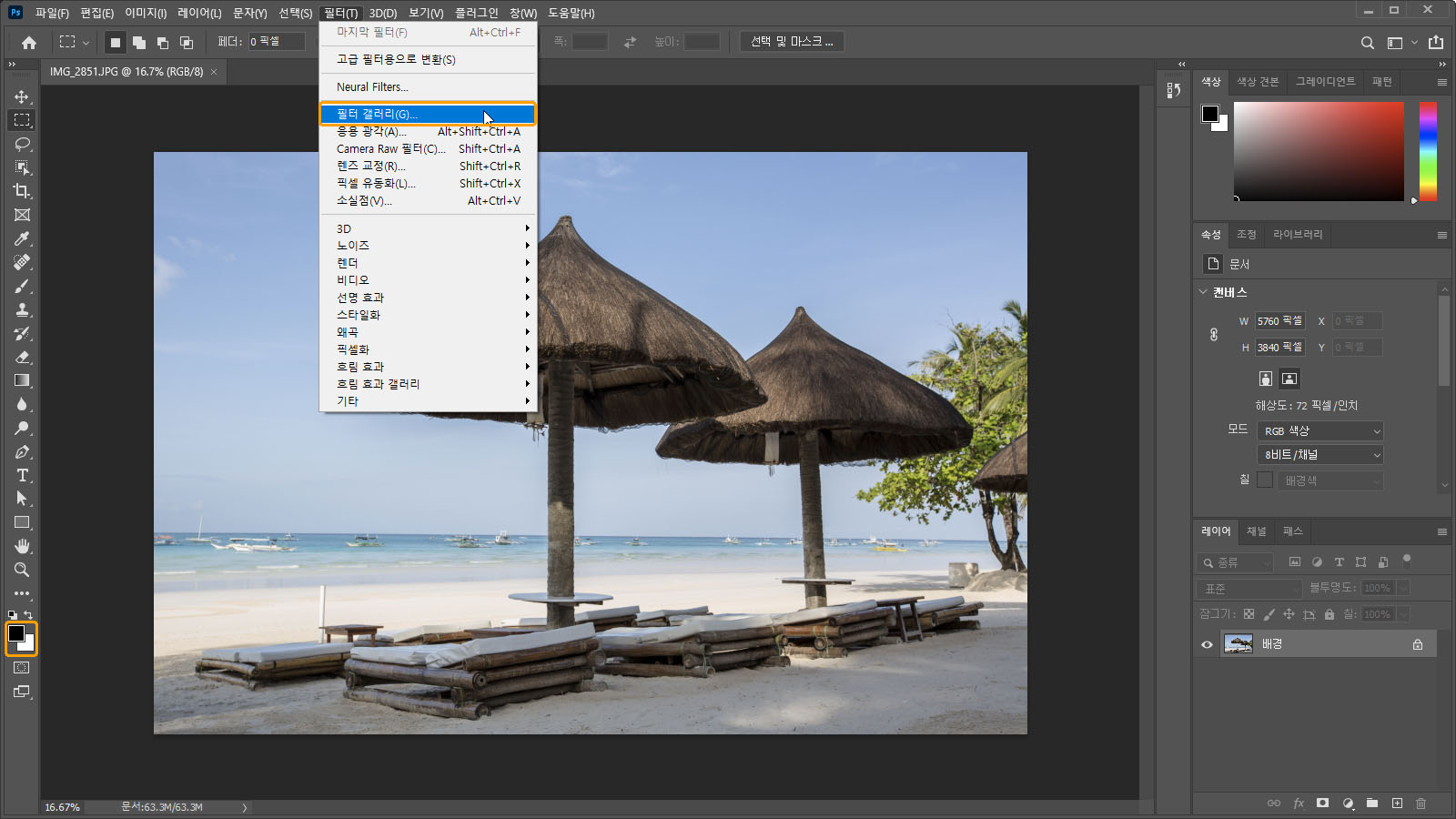Toggle Quick Mask mode in toolbar
1456x819 pixels.
[x=22, y=668]
